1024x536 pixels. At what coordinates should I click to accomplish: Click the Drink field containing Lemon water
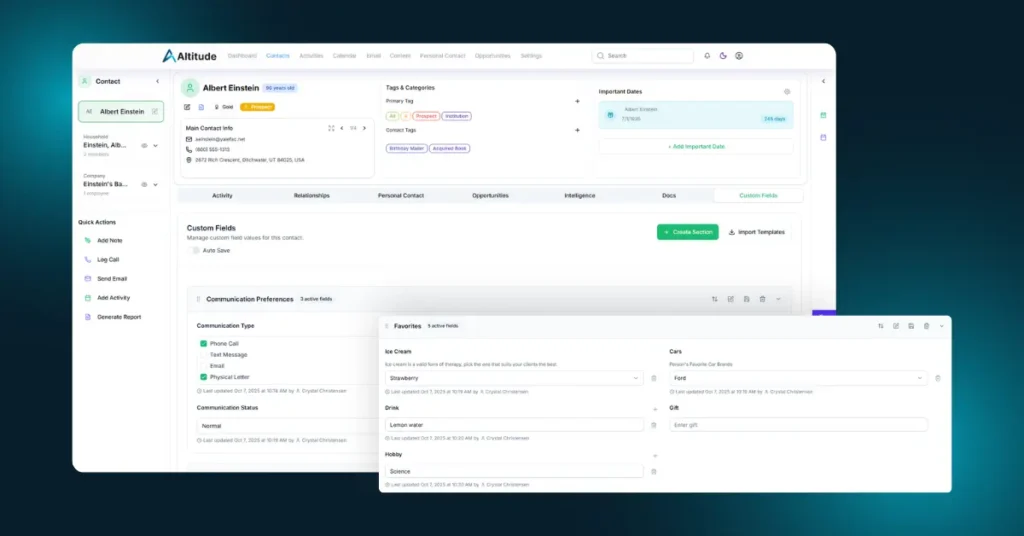click(513, 425)
